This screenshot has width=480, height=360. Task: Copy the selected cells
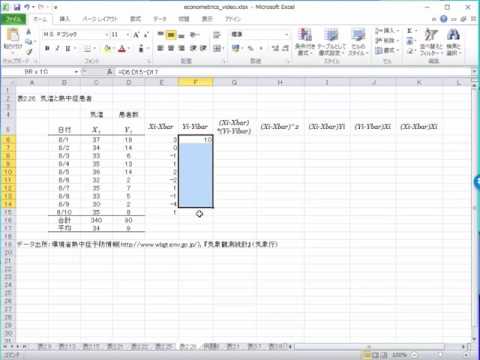29,42
